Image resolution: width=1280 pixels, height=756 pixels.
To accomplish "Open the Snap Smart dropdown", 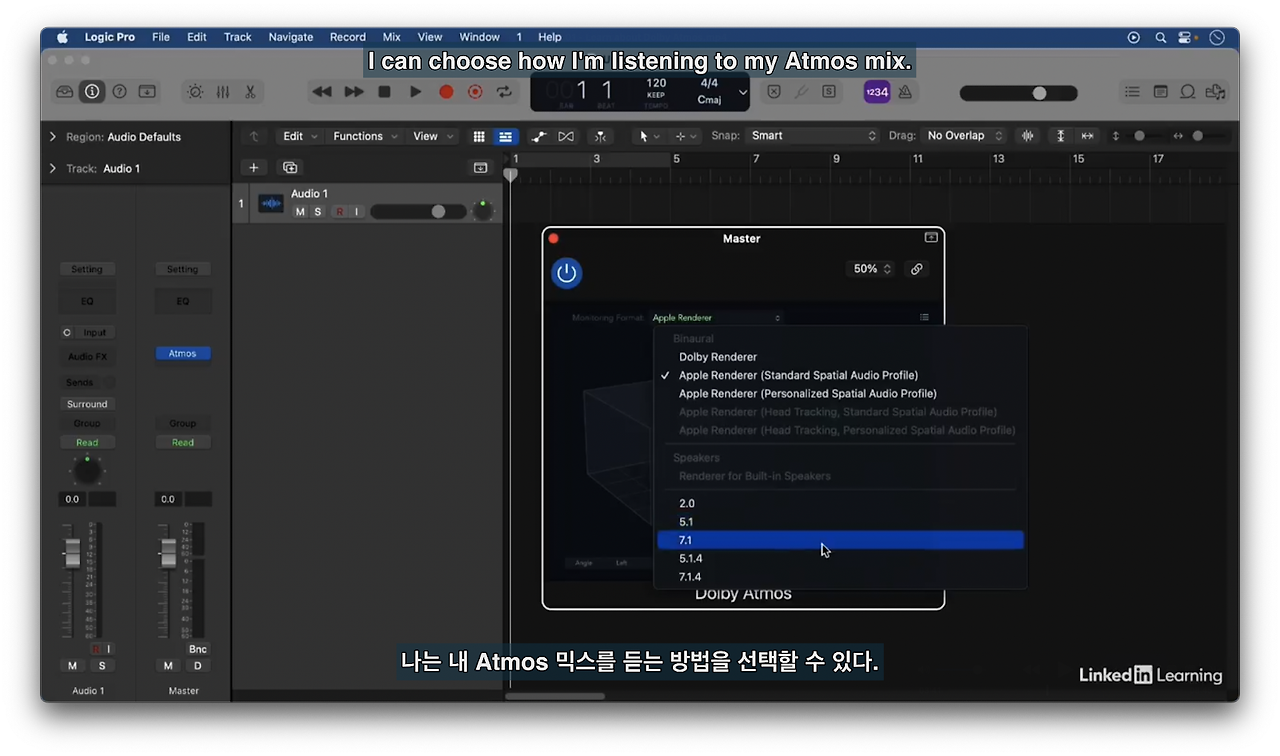I will (813, 136).
